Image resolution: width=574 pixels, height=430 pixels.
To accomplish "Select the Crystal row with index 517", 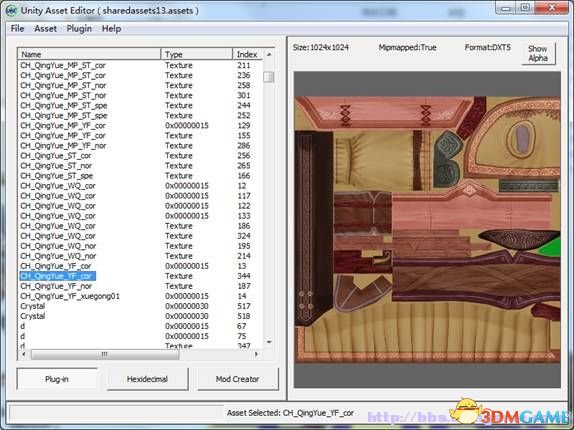I will (x=140, y=306).
